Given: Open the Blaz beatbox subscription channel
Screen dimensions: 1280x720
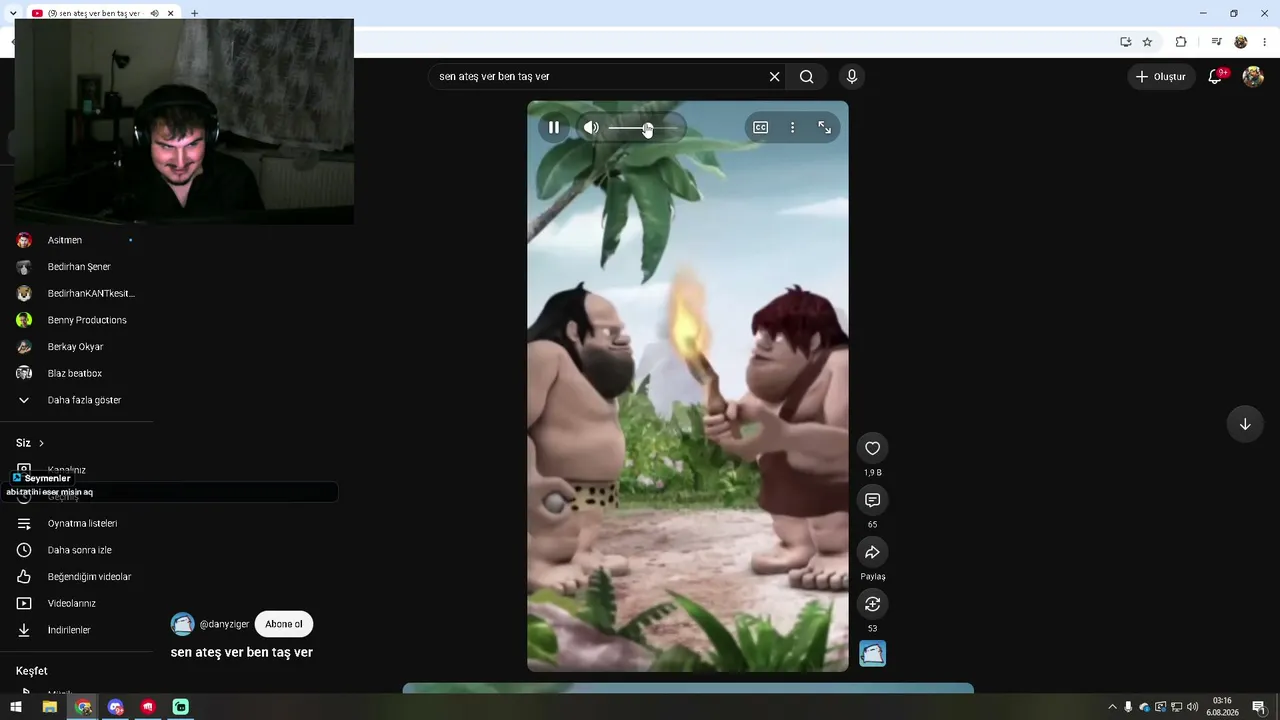Looking at the screenshot, I should [76, 373].
